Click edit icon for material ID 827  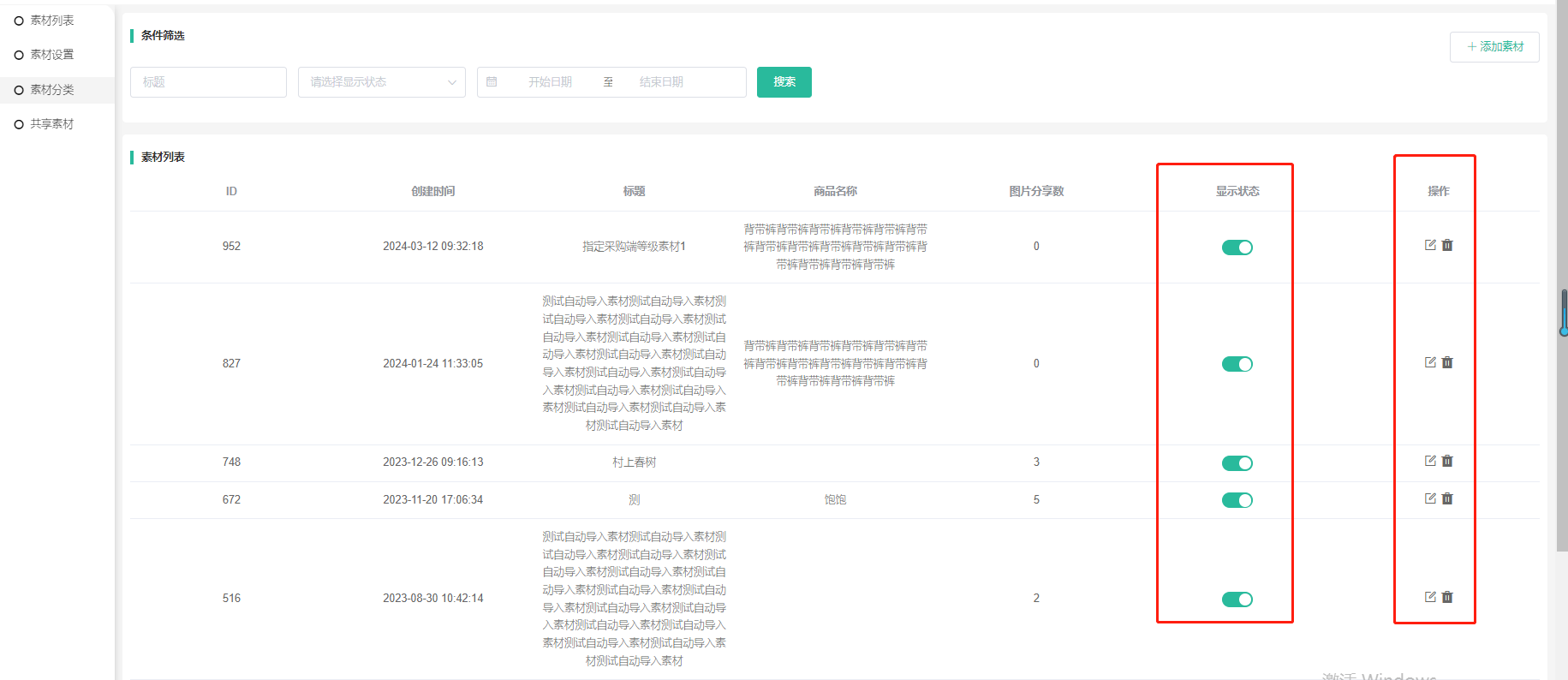pos(1429,362)
